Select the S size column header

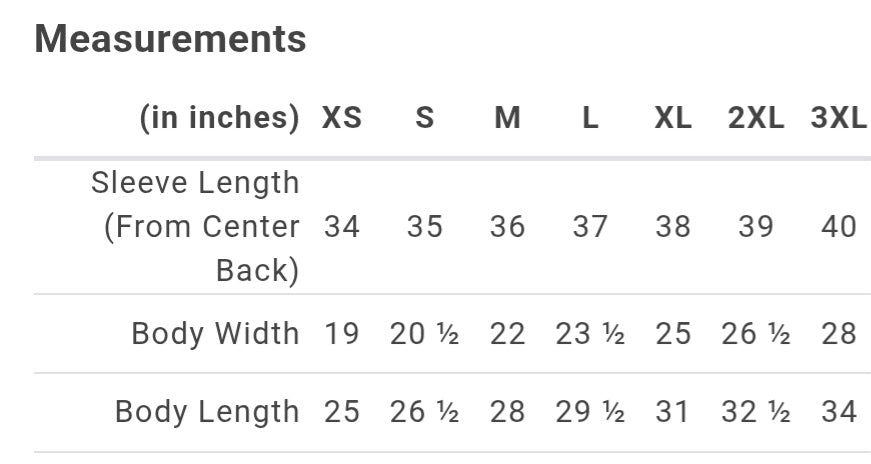(425, 118)
